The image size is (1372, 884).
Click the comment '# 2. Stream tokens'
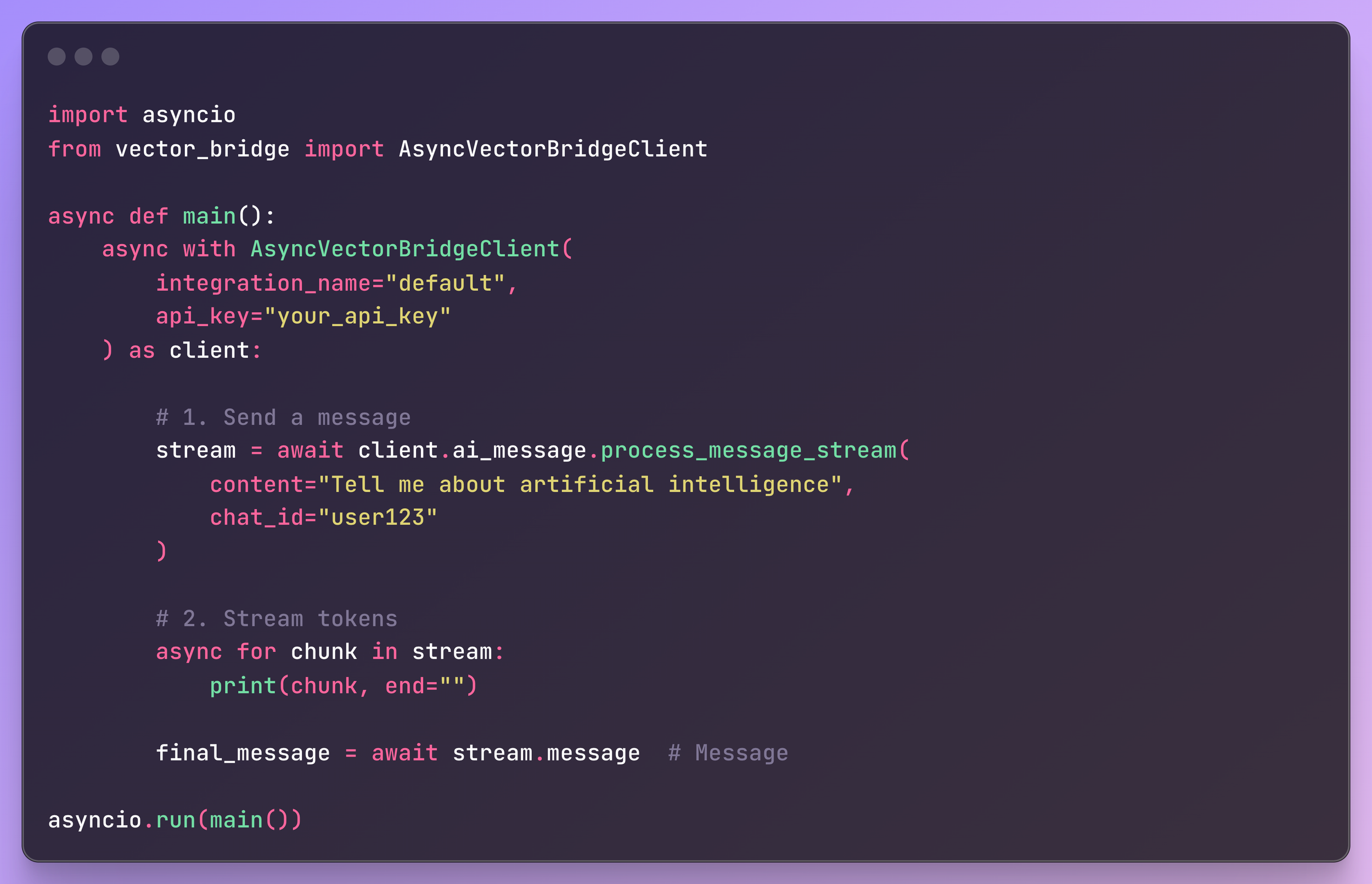coord(277,619)
